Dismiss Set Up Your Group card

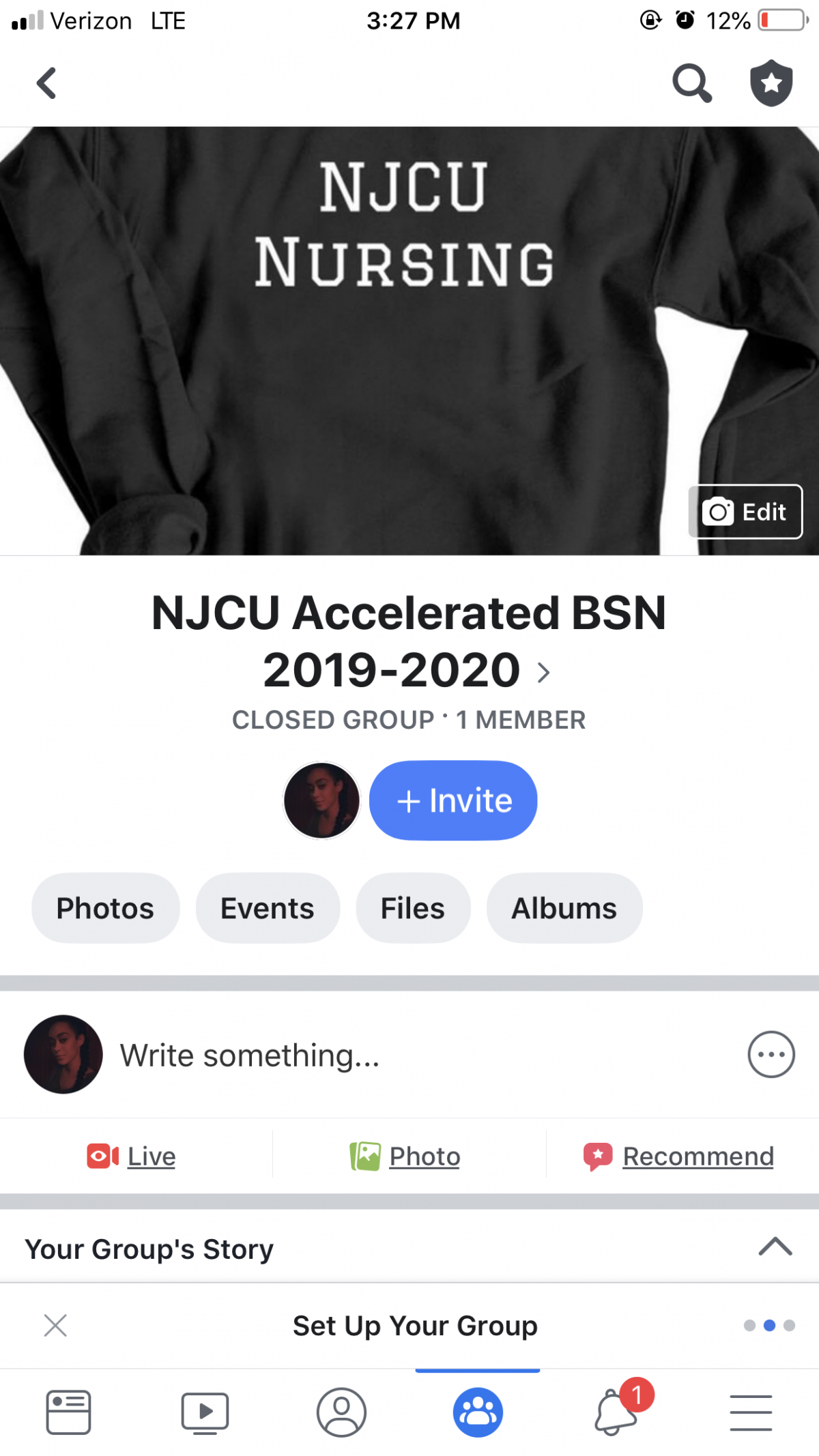(x=55, y=1326)
